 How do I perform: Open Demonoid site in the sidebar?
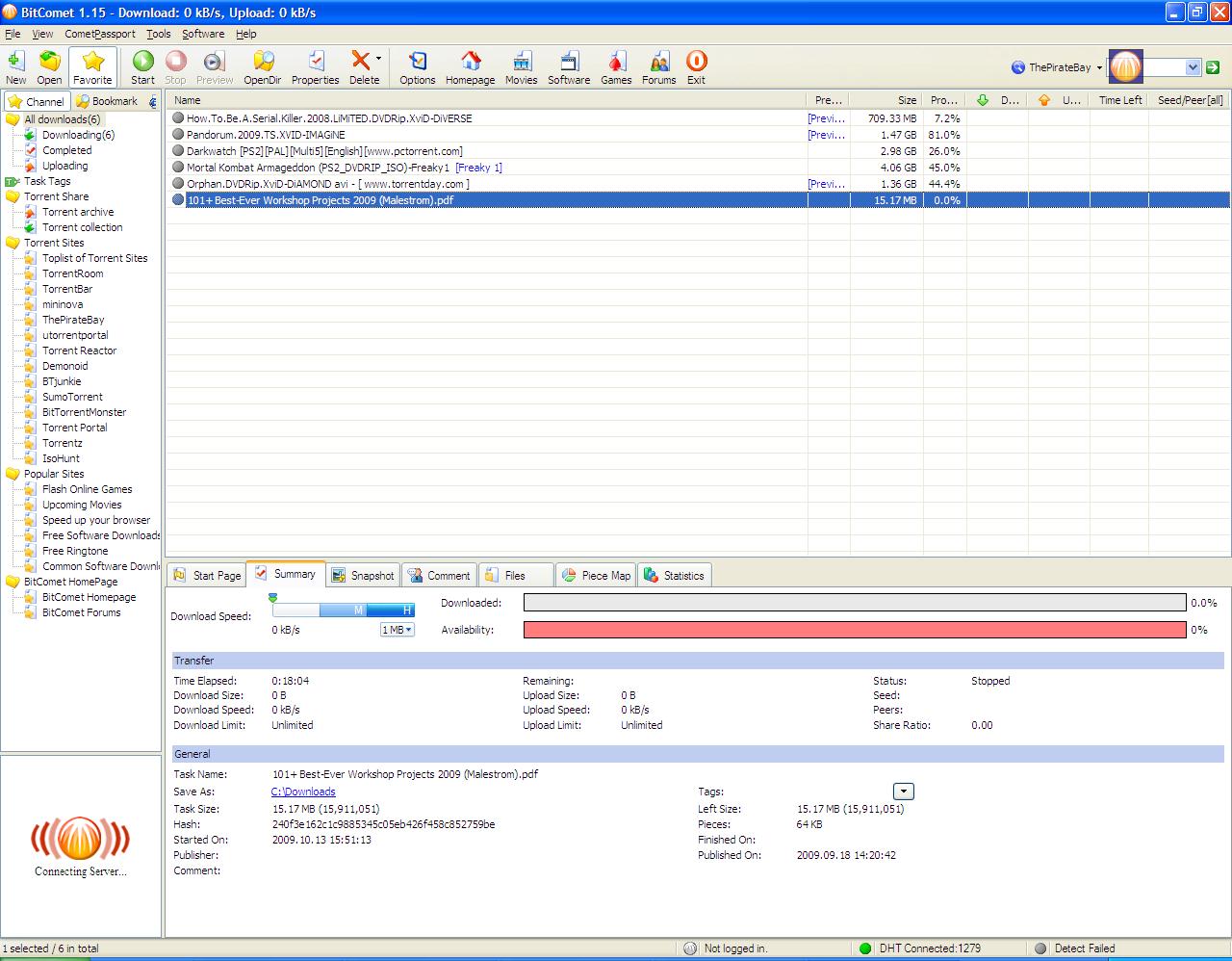coord(65,366)
